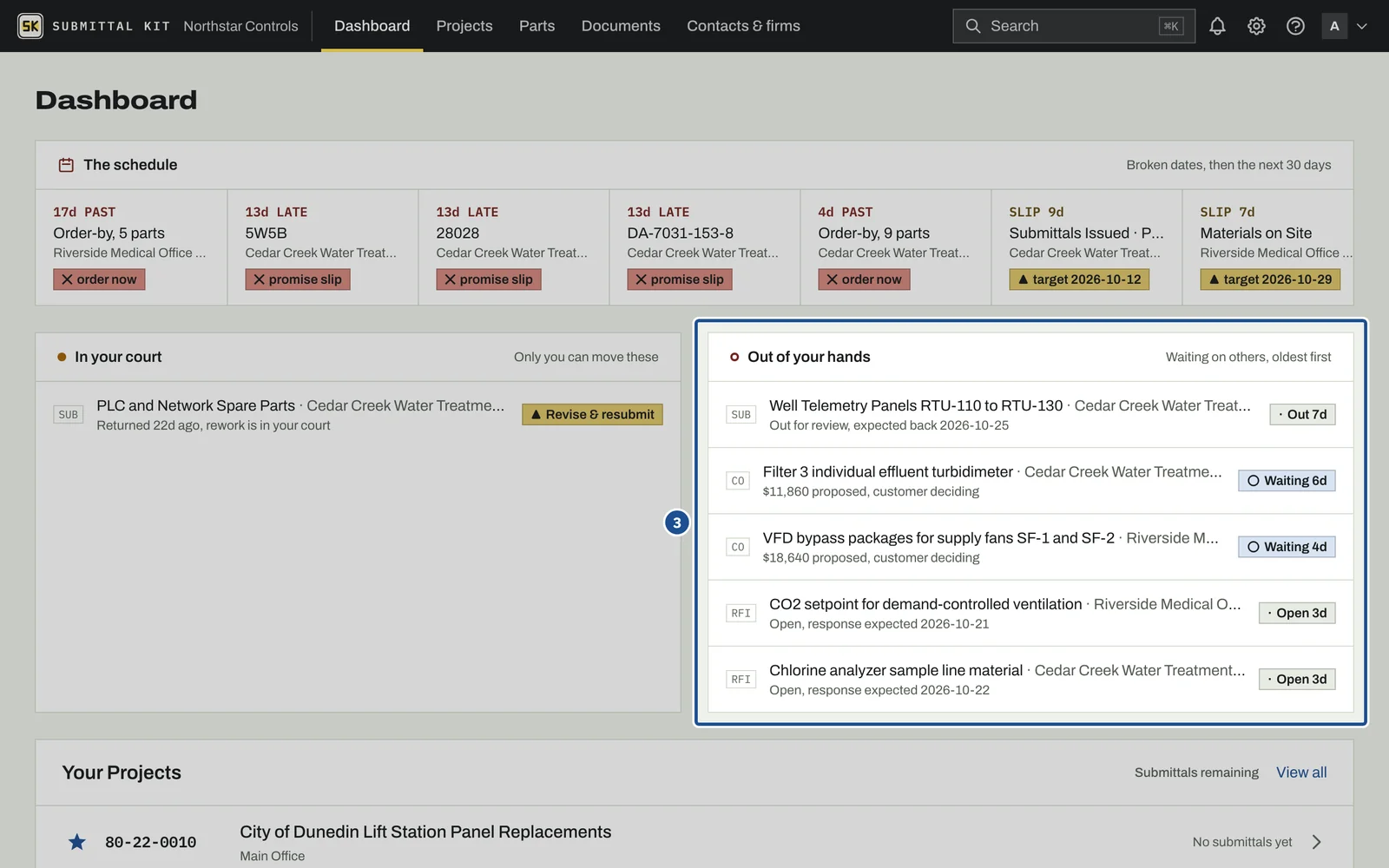Click the SUB badge for PLC Spare Parts
1389x868 pixels.
69,415
